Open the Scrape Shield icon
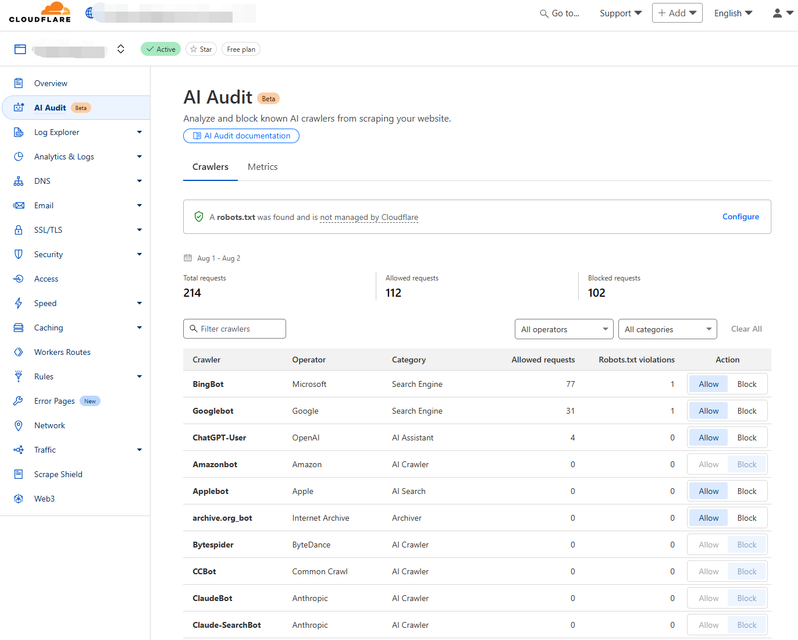Viewport: 798px width, 640px height. (19, 474)
